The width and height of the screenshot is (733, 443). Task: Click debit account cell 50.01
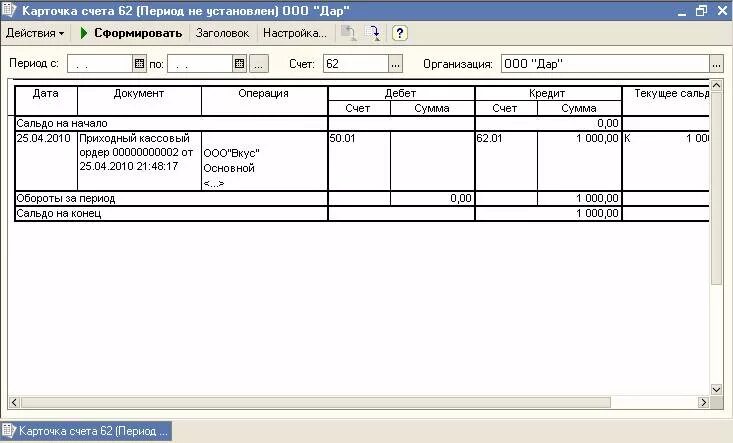pyautogui.click(x=359, y=161)
